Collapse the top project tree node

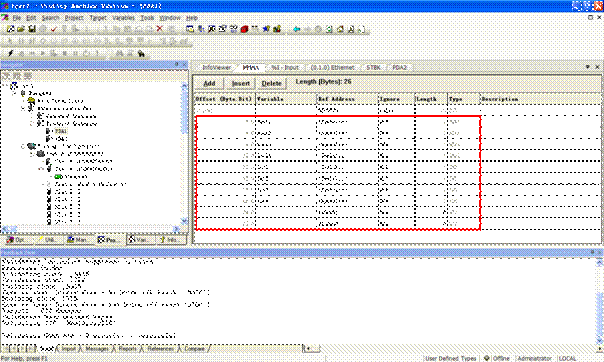pos(6,85)
